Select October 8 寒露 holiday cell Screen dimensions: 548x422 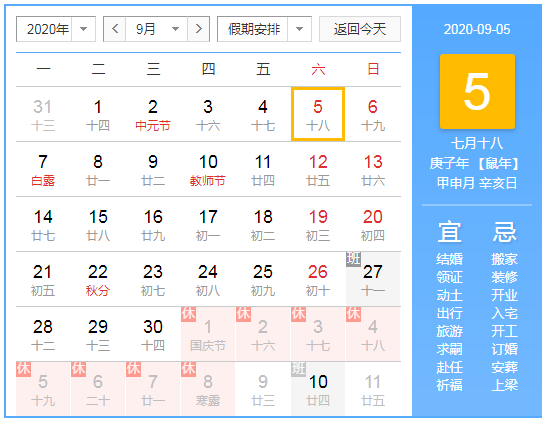point(208,389)
